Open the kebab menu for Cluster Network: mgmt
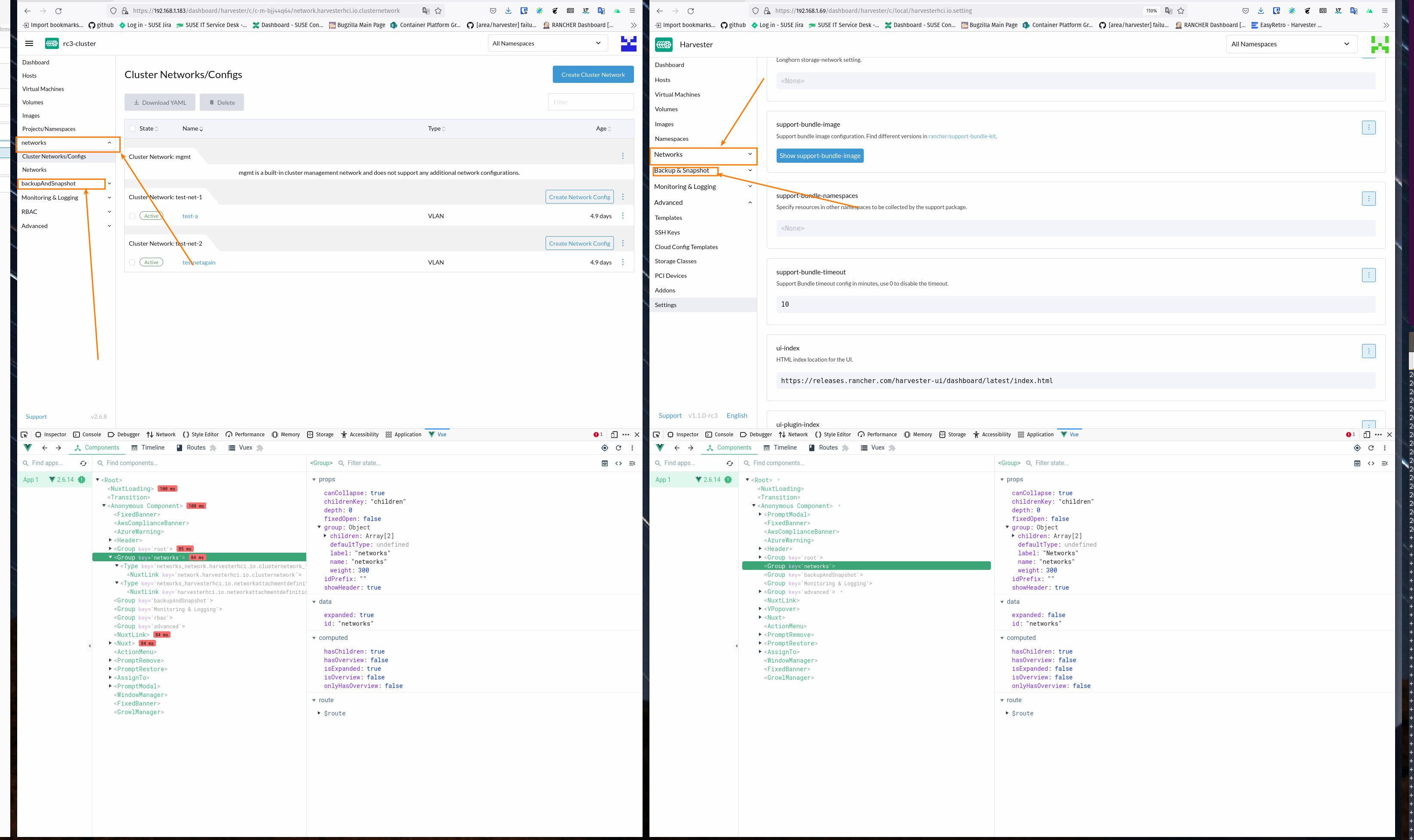1414x840 pixels. click(x=623, y=155)
